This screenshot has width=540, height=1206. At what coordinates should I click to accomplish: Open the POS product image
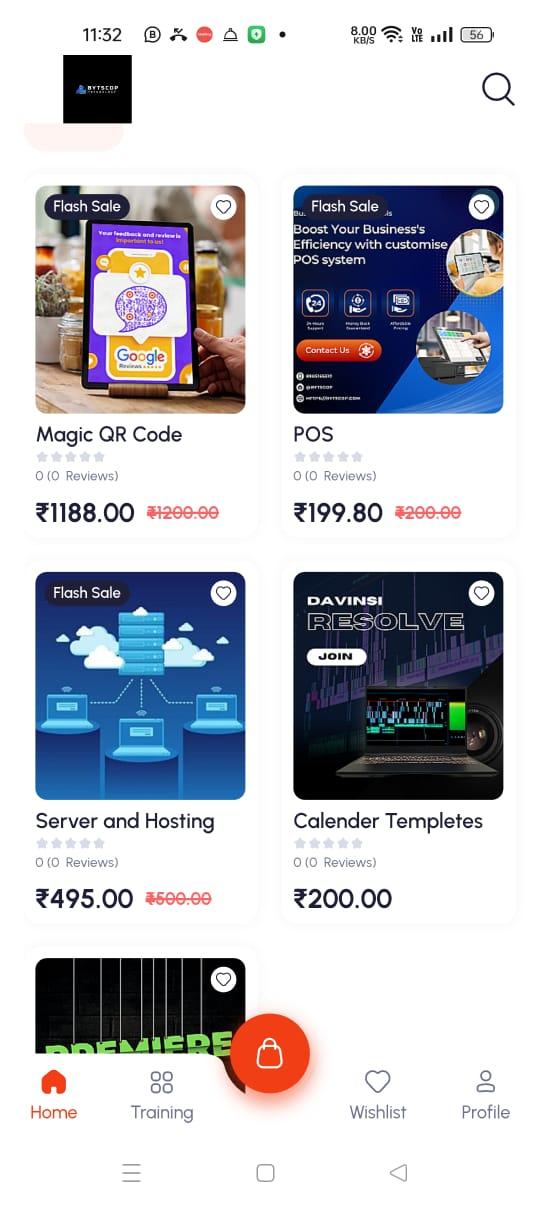398,300
